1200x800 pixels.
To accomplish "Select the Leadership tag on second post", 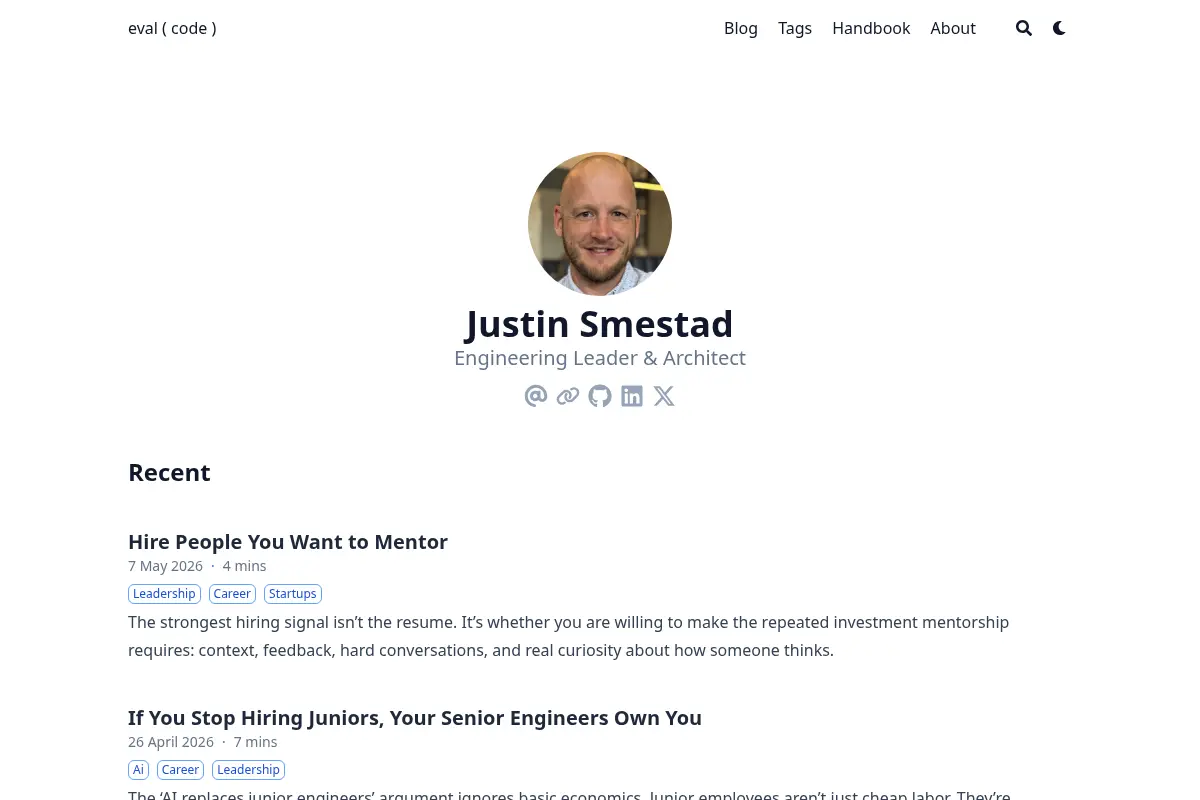I will (249, 770).
